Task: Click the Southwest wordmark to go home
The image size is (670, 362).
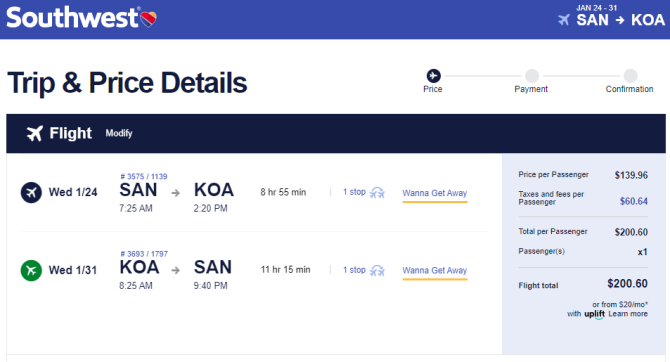Action: click(x=73, y=18)
